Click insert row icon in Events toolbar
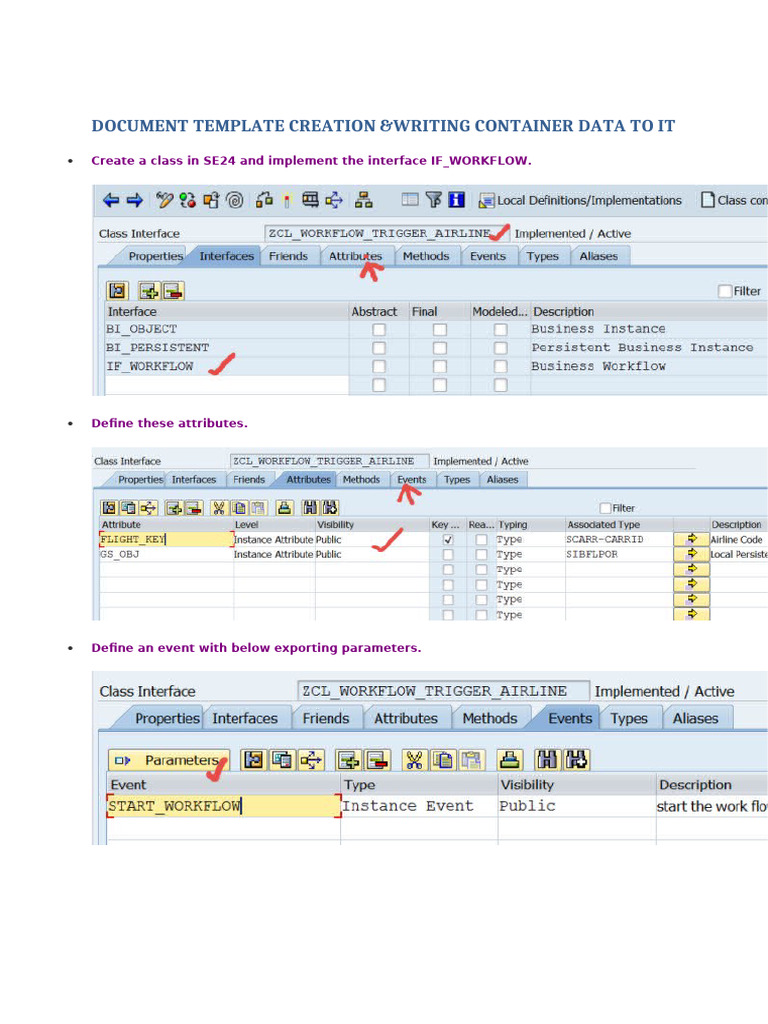This screenshot has height=1024, width=768. point(349,760)
